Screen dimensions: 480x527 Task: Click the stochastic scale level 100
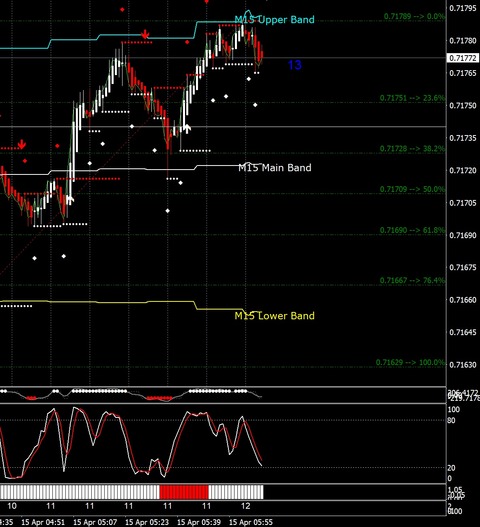point(454,410)
